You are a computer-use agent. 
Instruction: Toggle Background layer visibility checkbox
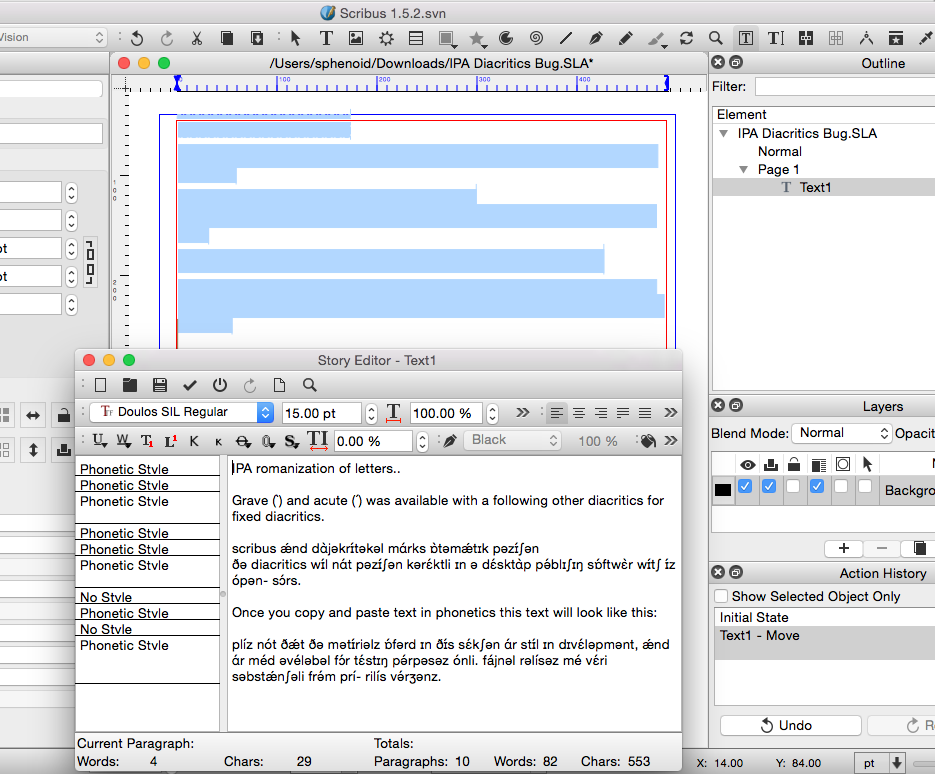(x=746, y=487)
